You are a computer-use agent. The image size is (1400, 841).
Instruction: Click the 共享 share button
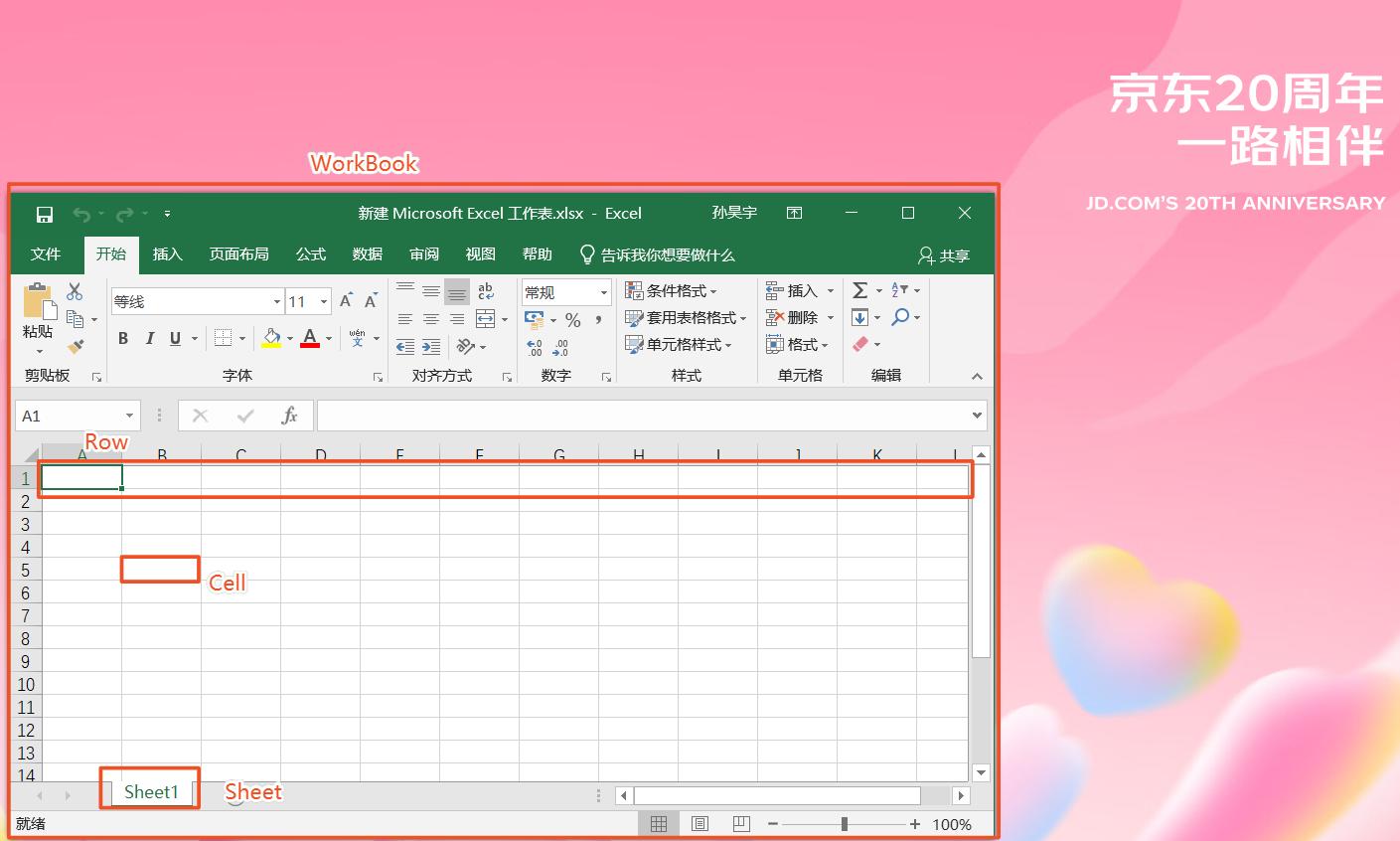(942, 254)
